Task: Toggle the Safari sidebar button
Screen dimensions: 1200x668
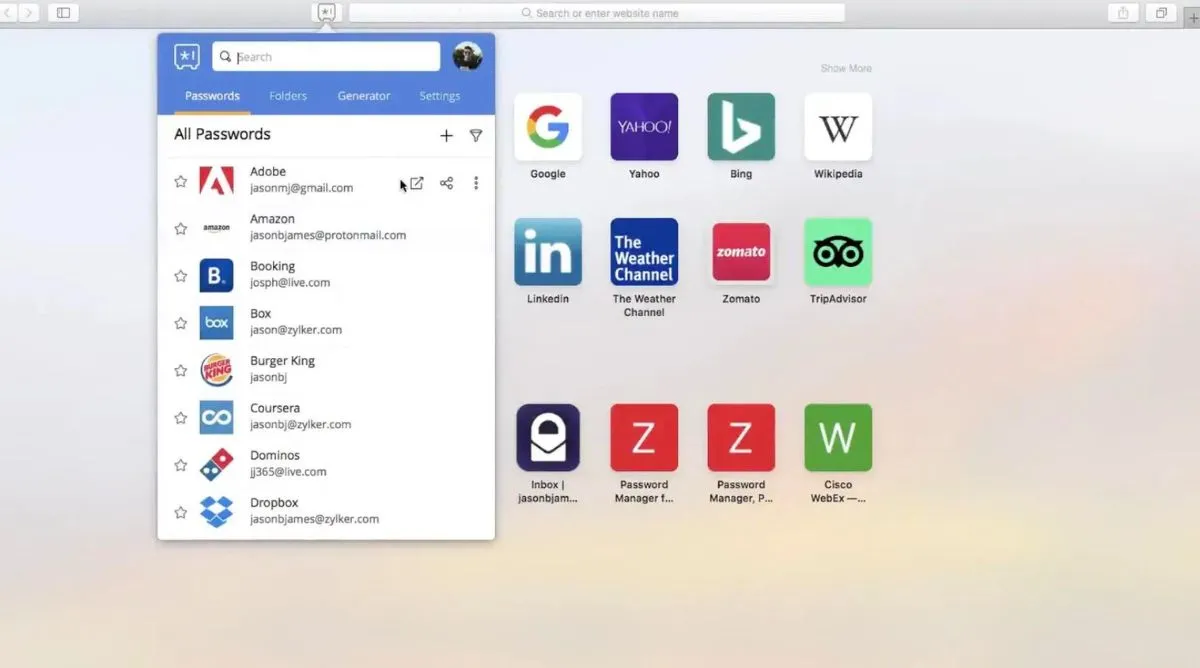Action: [63, 13]
